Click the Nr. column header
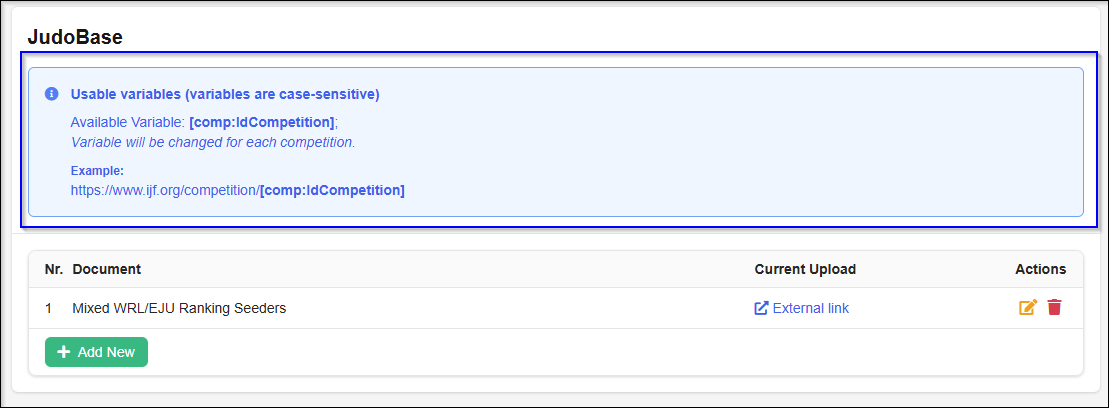Viewport: 1109px width, 408px height. point(54,269)
